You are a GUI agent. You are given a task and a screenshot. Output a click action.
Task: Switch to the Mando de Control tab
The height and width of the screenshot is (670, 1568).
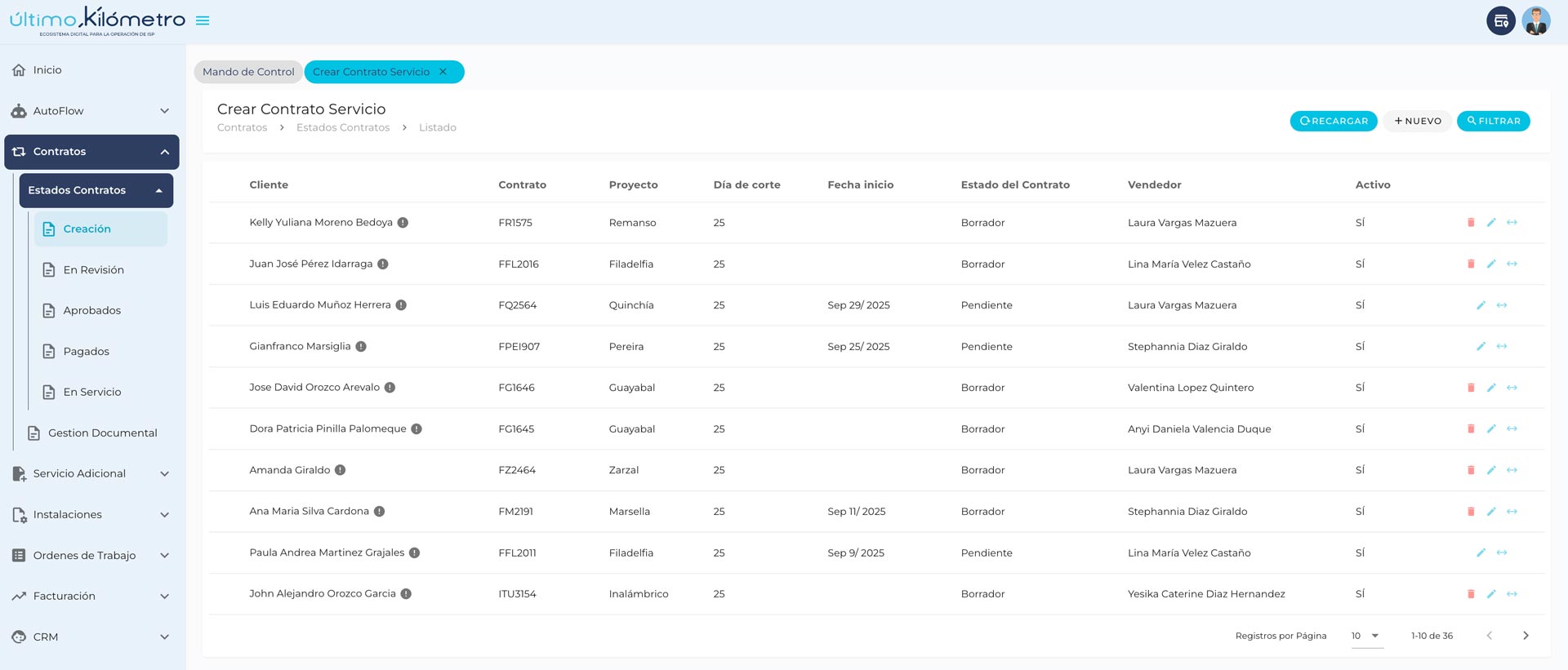[248, 72]
